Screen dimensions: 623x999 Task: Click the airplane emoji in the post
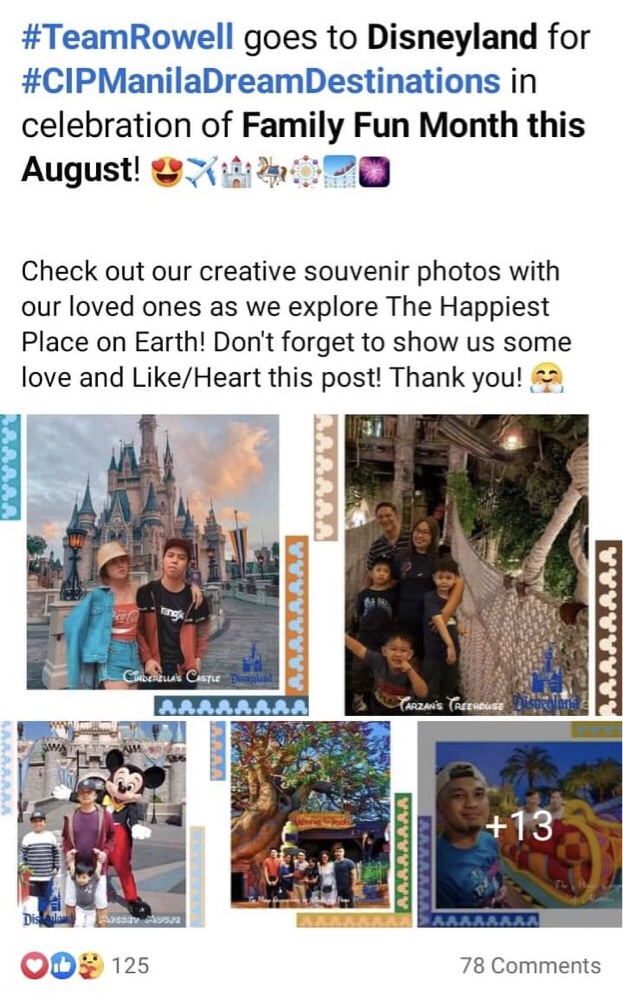pyautogui.click(x=203, y=171)
